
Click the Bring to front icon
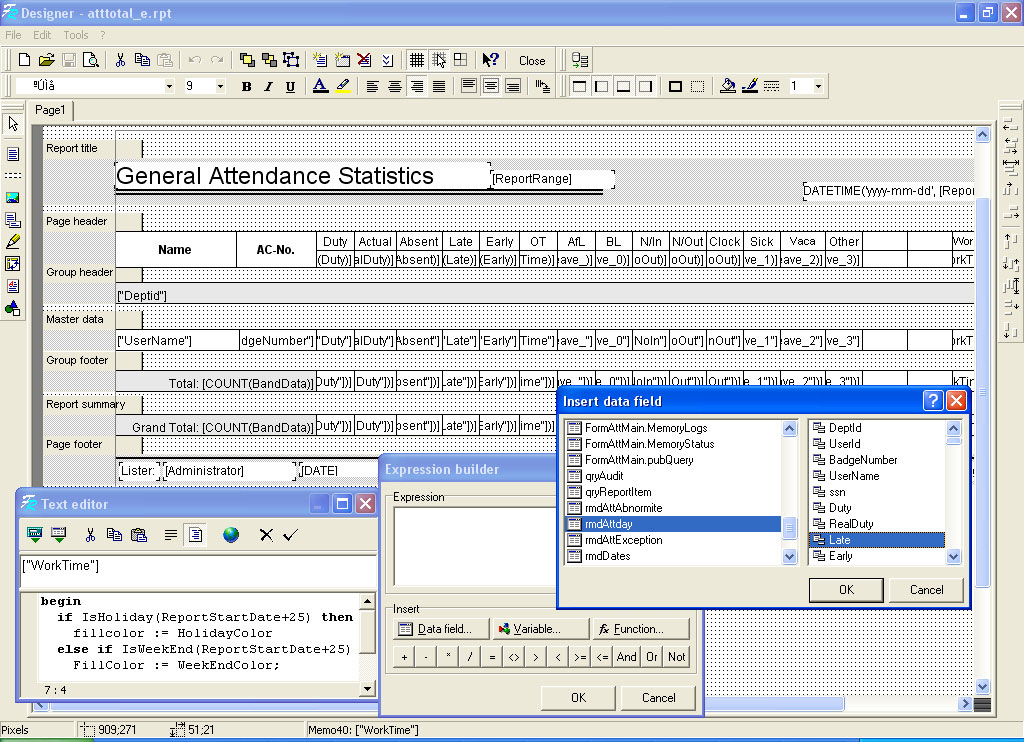pos(246,60)
